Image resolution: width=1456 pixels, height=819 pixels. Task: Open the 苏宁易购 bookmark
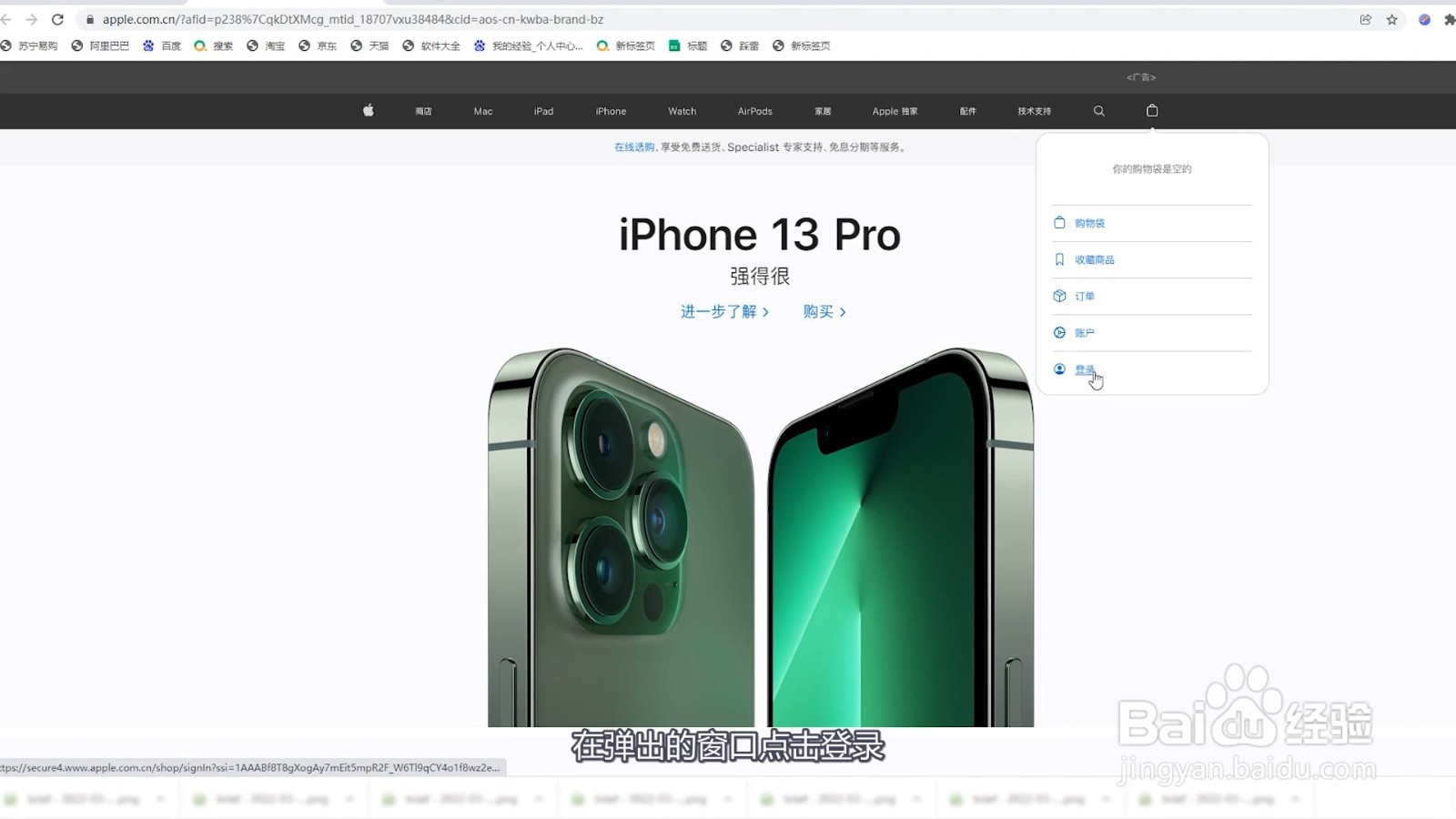coord(30,45)
